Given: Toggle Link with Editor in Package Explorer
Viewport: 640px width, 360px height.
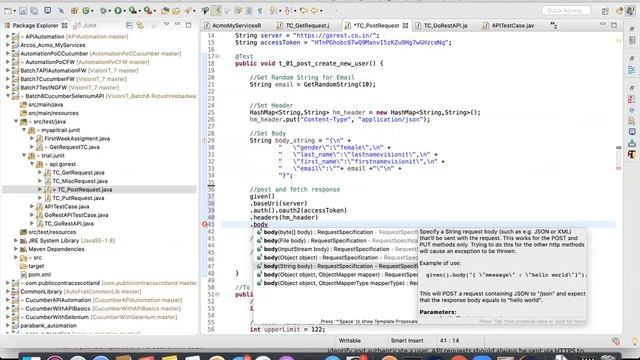Looking at the screenshot, I should [140, 25].
